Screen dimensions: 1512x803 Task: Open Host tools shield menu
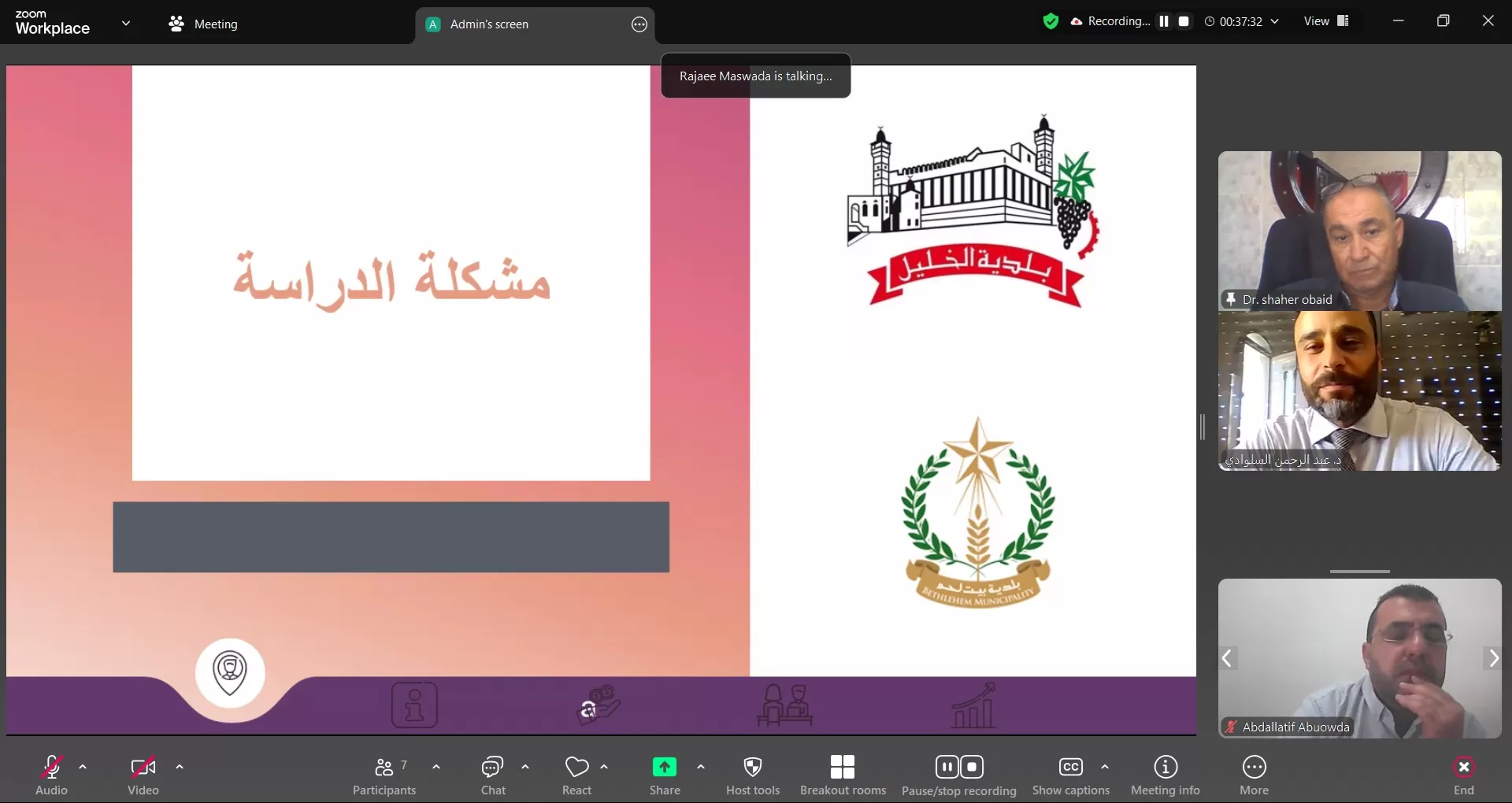752,775
